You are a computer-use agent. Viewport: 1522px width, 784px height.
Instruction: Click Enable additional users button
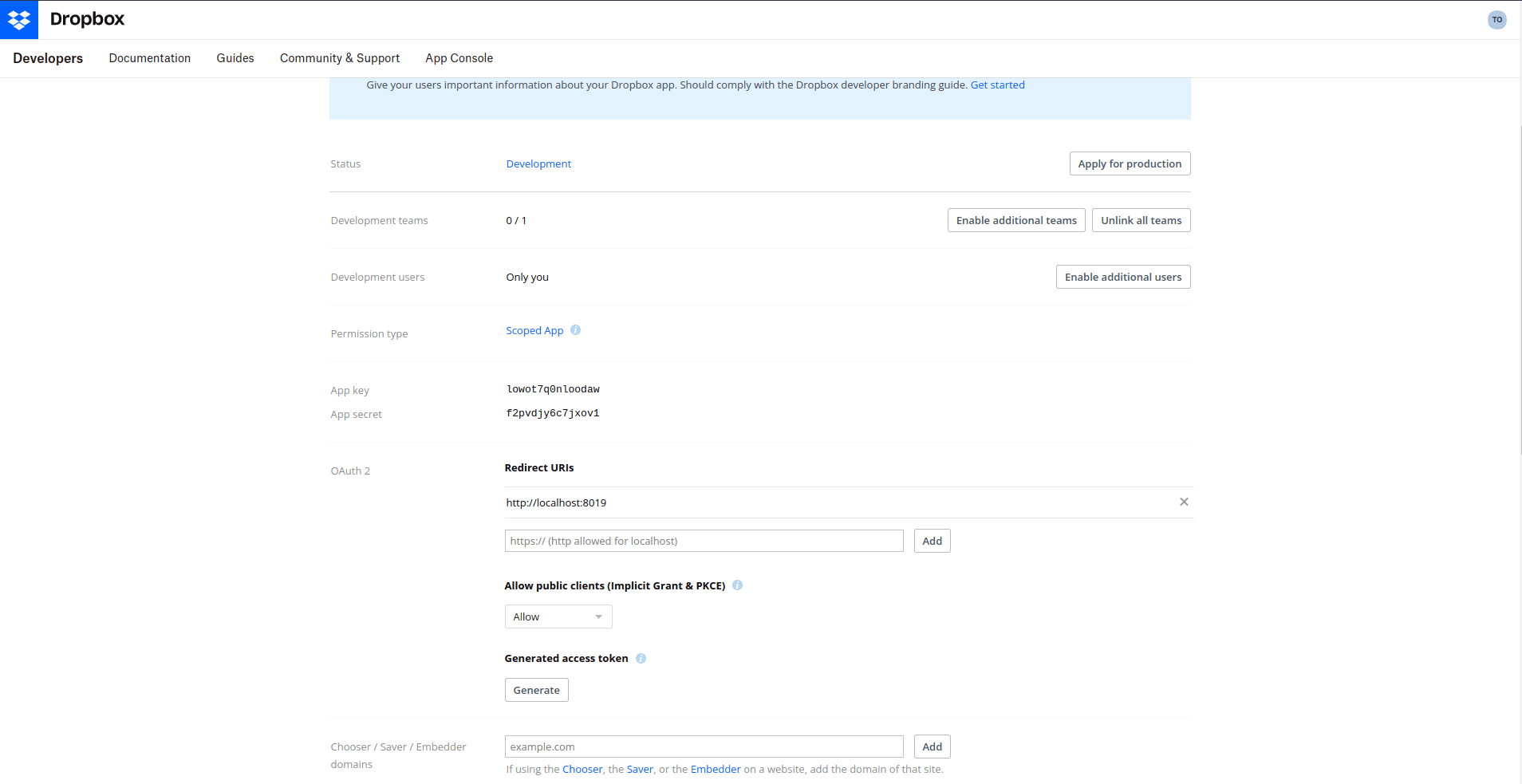(x=1122, y=276)
